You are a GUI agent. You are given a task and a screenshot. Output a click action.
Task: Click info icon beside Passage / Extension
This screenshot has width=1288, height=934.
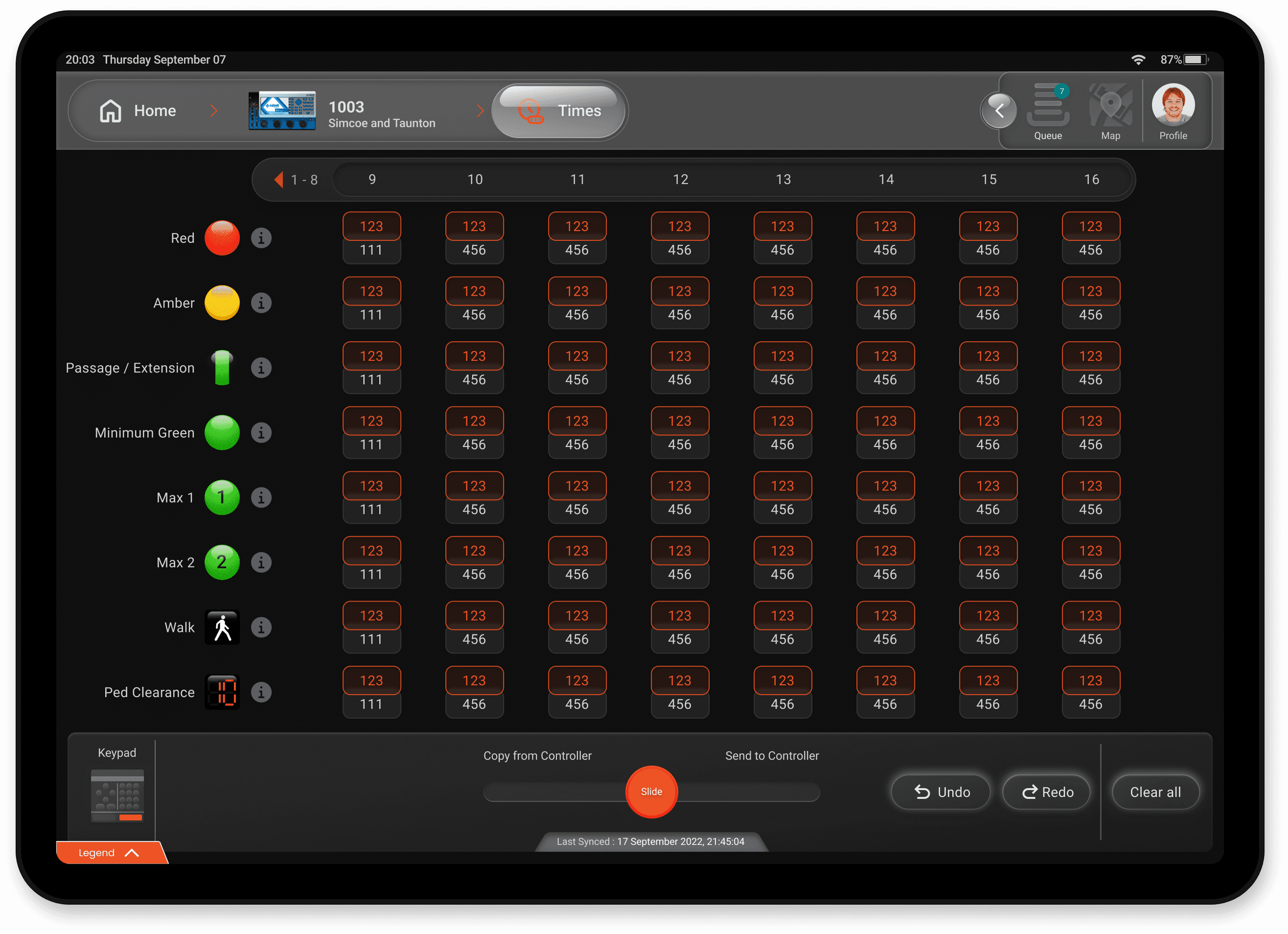(261, 368)
